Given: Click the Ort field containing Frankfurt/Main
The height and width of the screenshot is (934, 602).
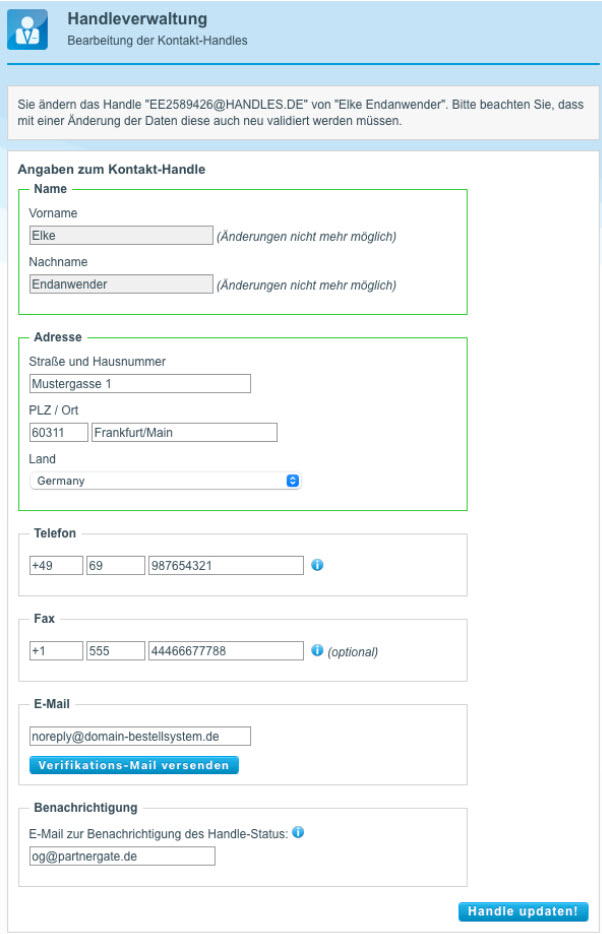Looking at the screenshot, I should [184, 433].
